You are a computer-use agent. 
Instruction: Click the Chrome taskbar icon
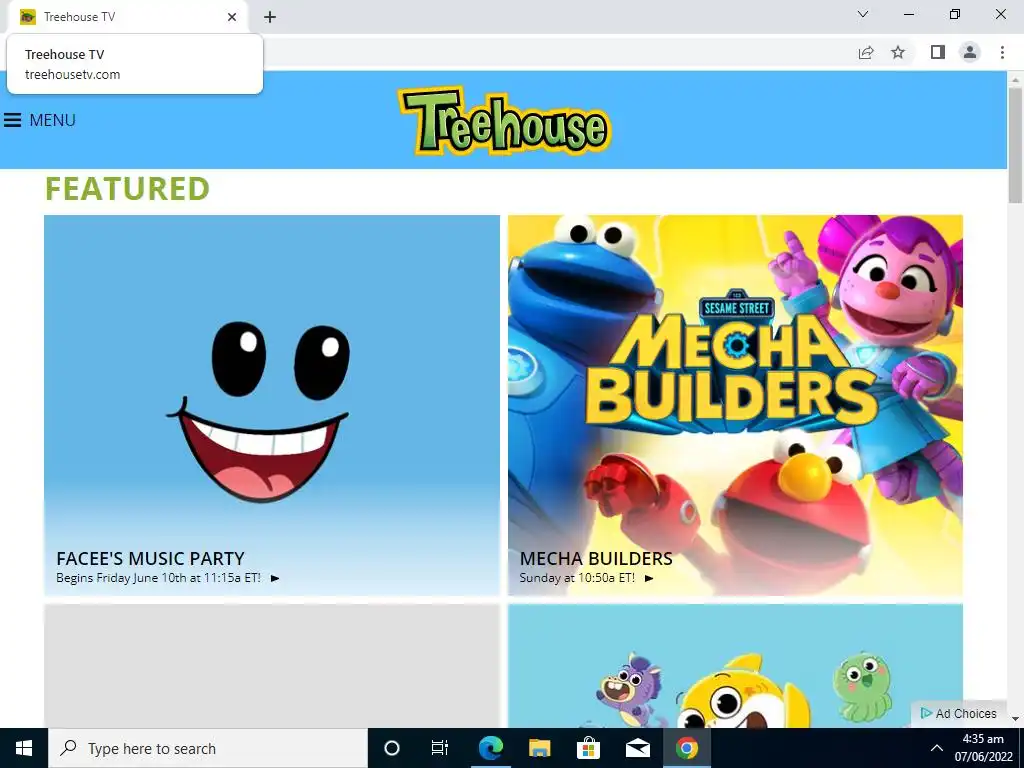click(687, 748)
